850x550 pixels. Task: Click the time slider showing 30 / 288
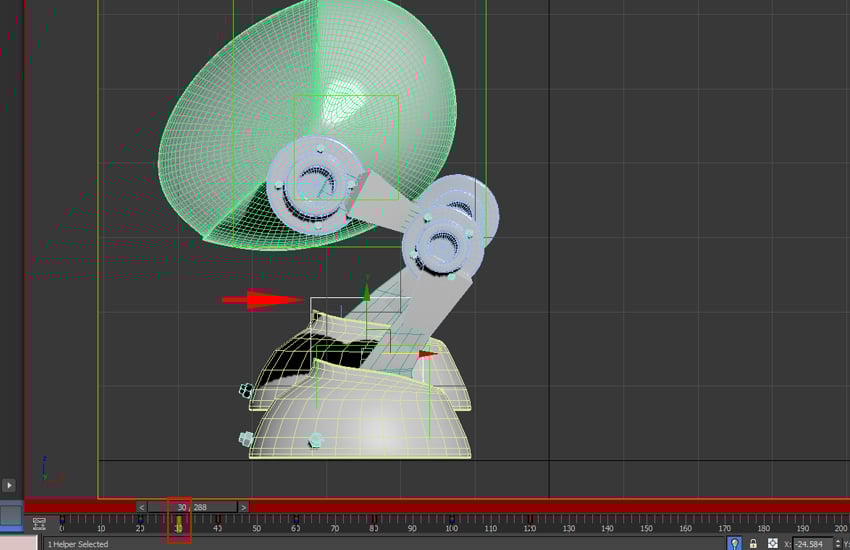coord(192,507)
